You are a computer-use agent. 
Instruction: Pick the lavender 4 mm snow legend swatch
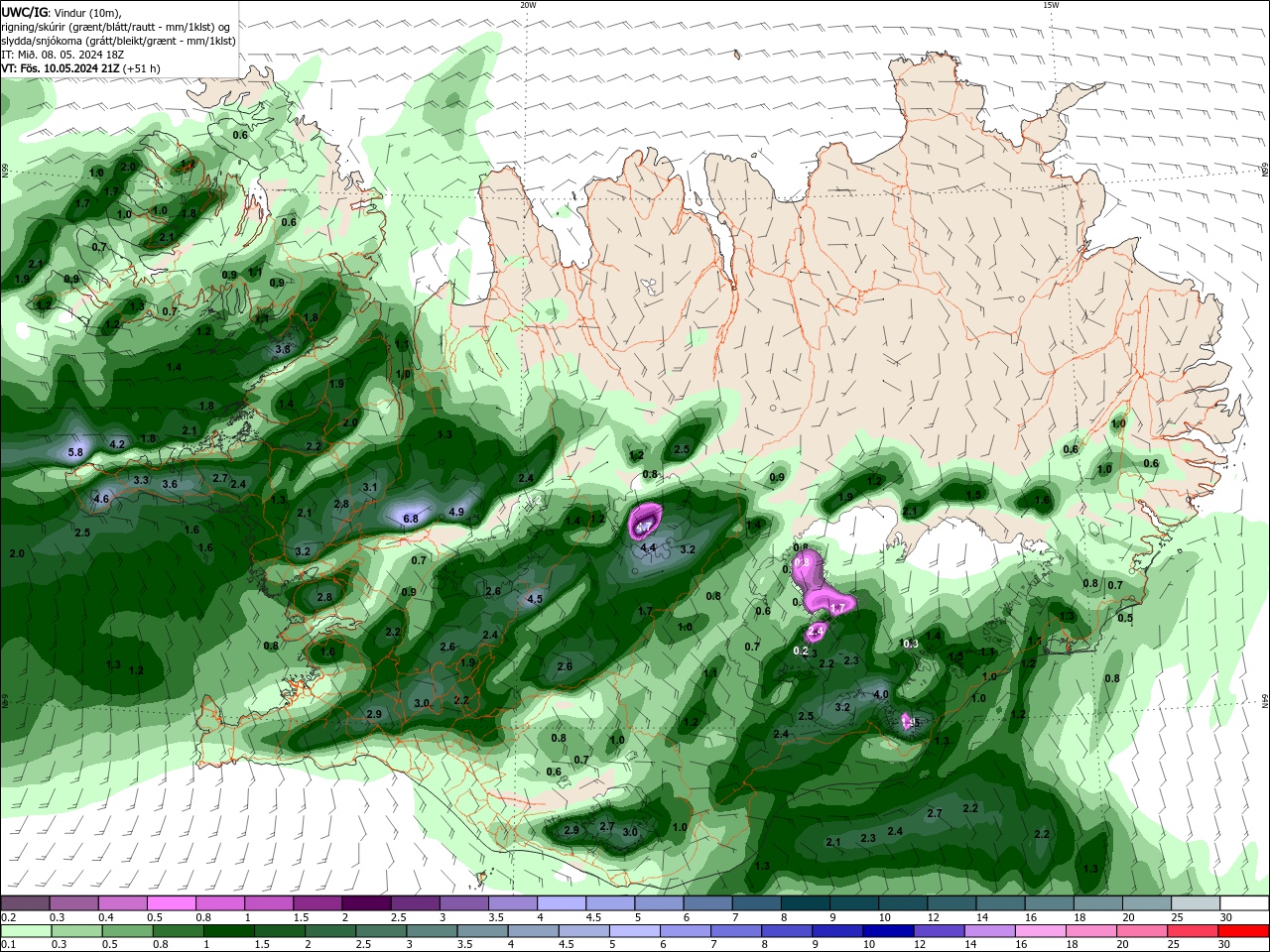click(x=561, y=903)
